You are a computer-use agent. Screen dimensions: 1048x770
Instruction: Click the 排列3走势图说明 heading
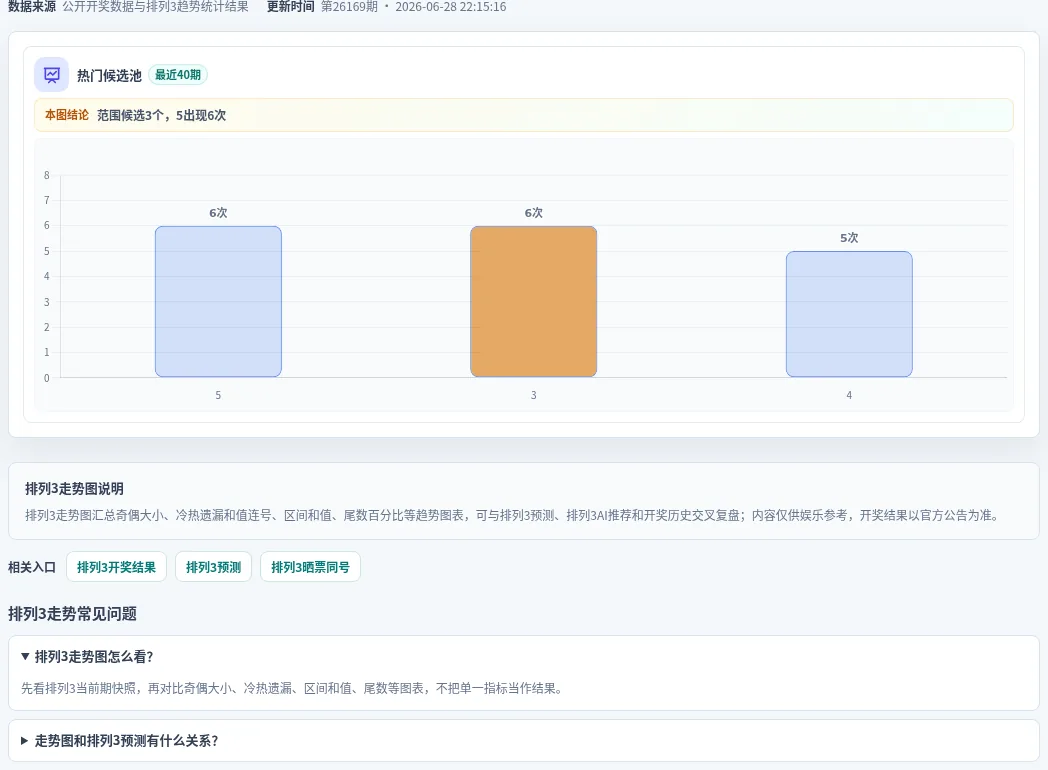click(x=74, y=489)
